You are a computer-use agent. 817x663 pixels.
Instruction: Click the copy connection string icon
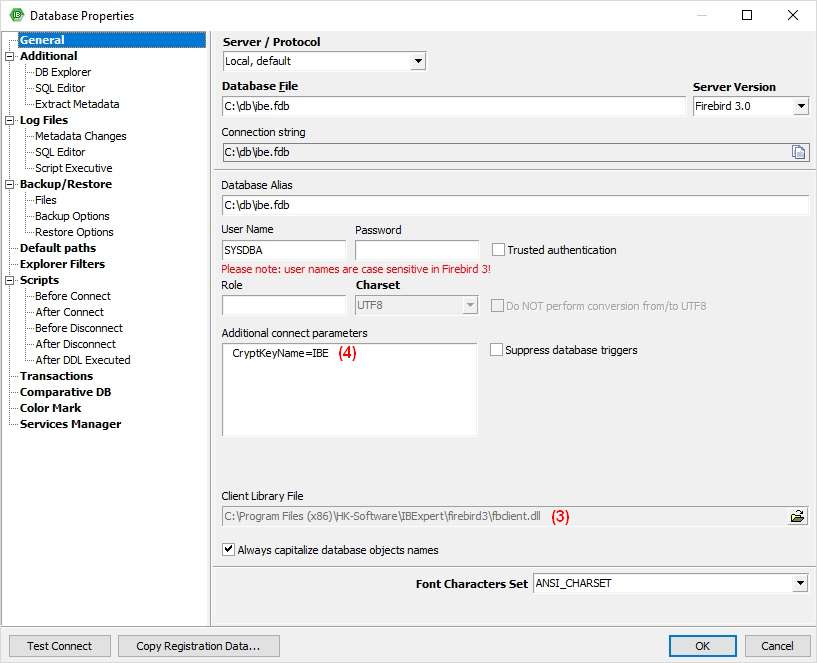[798, 152]
